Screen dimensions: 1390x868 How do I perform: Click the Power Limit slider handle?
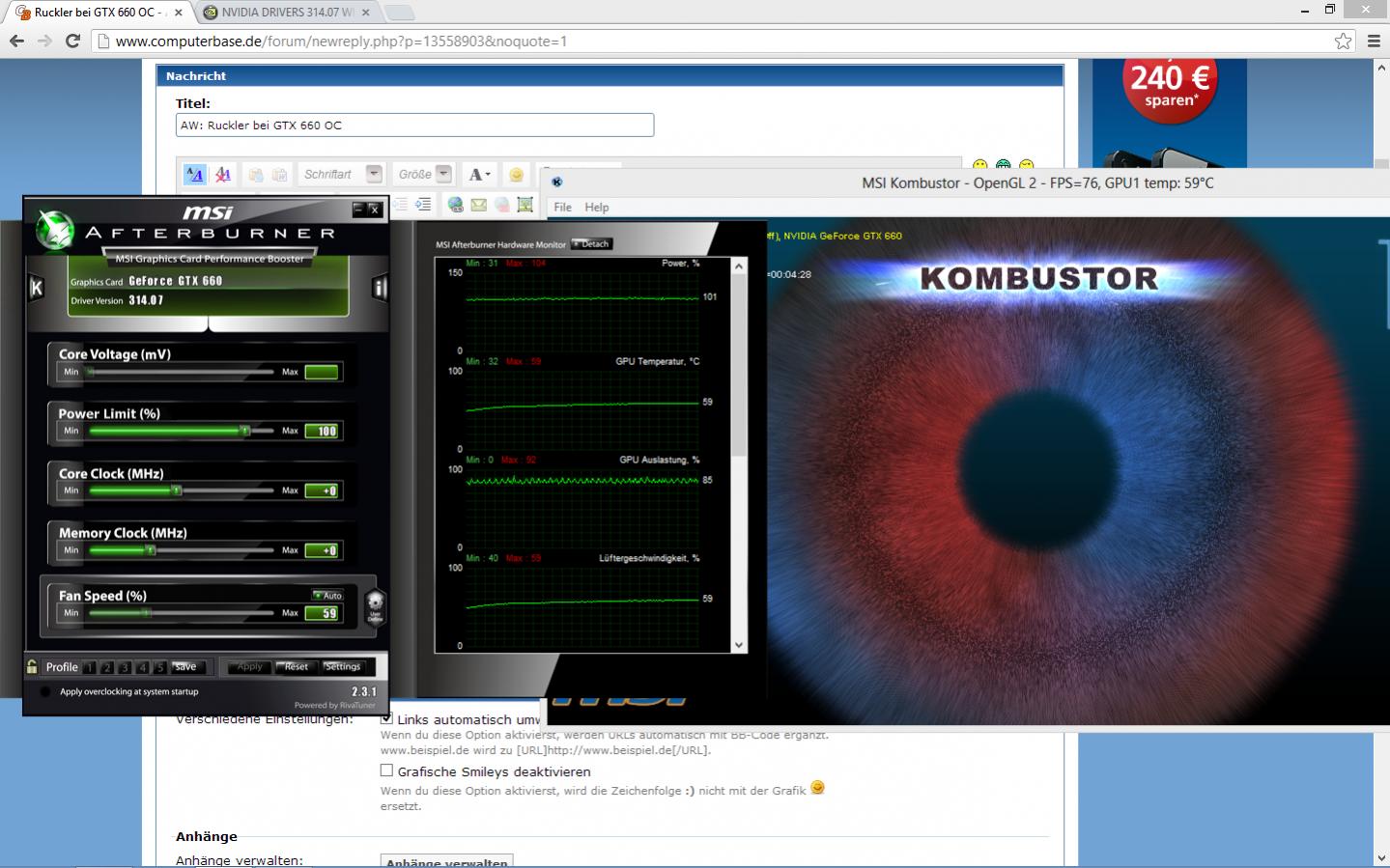245,431
